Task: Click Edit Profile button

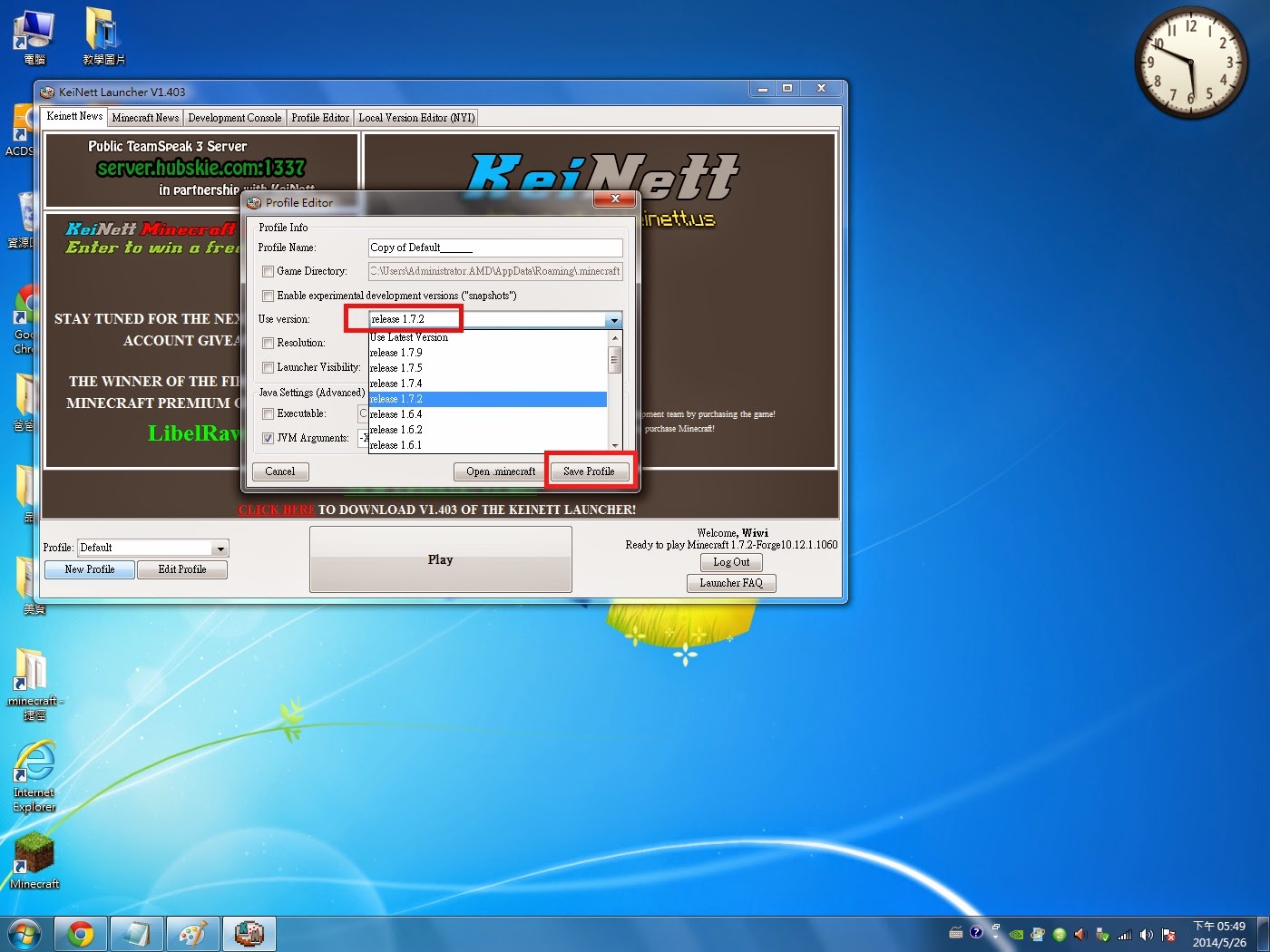Action: pos(182,569)
